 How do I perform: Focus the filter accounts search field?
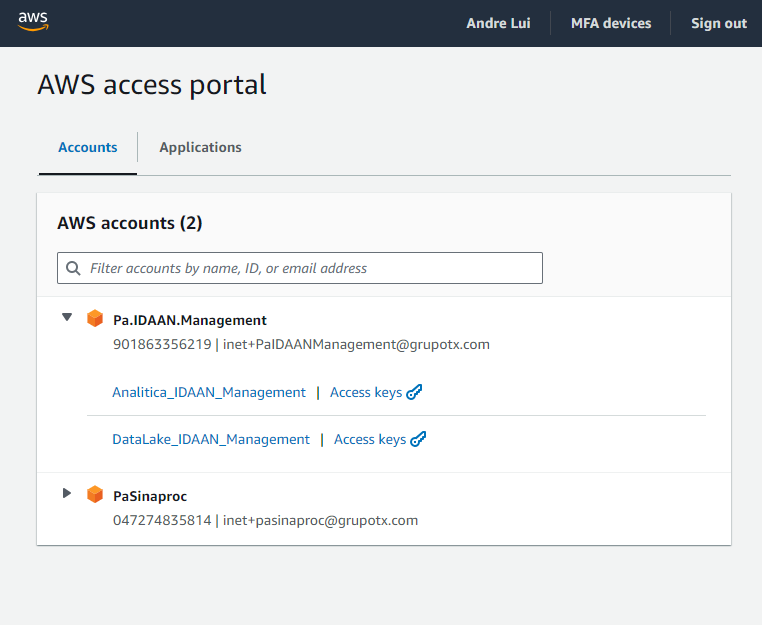tap(300, 268)
